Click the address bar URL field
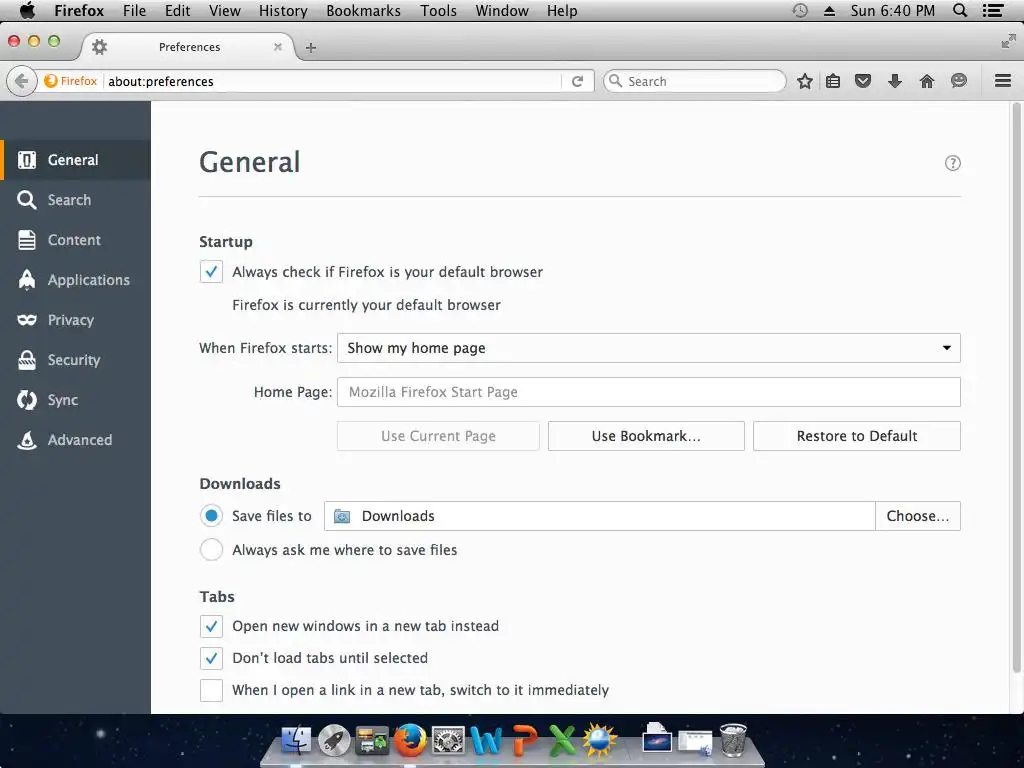The image size is (1024, 768). pos(332,81)
